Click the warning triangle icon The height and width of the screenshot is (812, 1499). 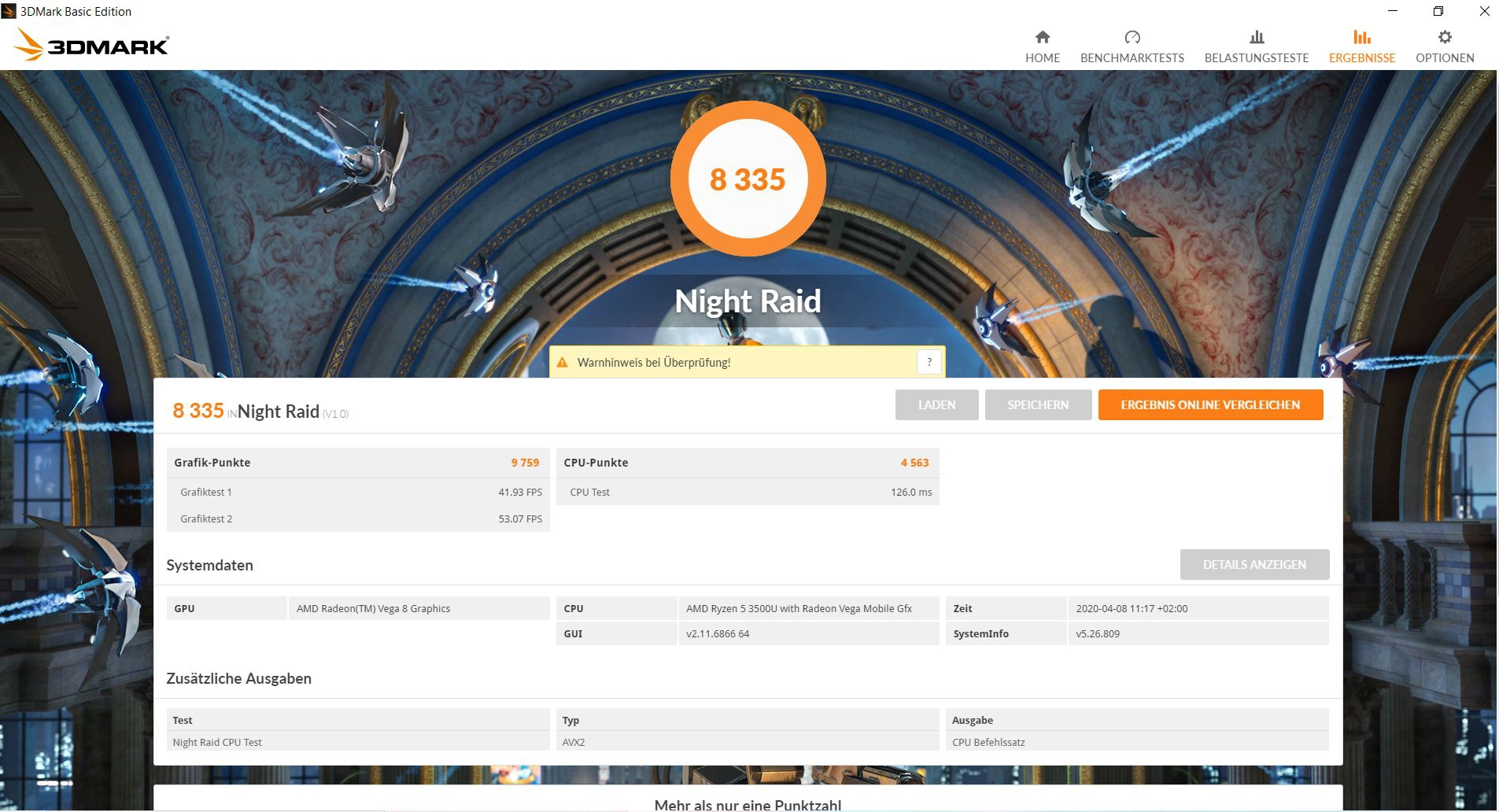click(562, 363)
